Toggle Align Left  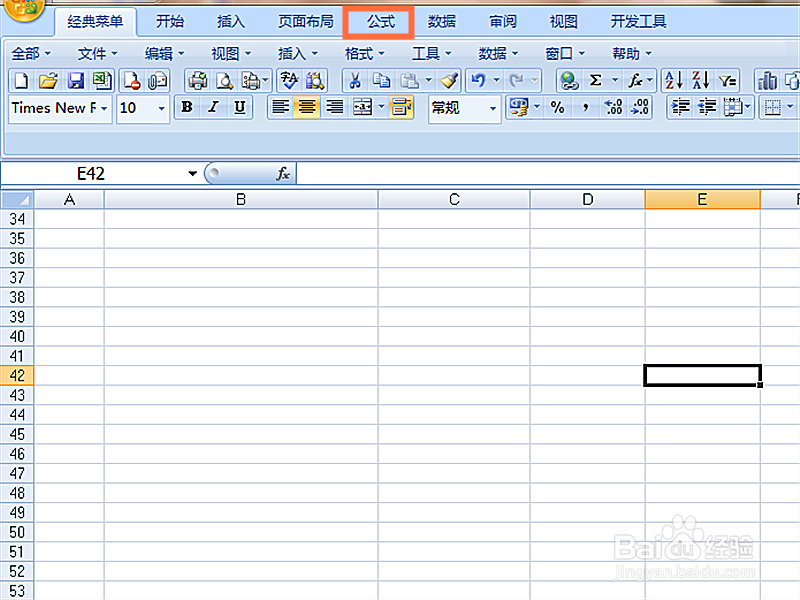pos(280,108)
